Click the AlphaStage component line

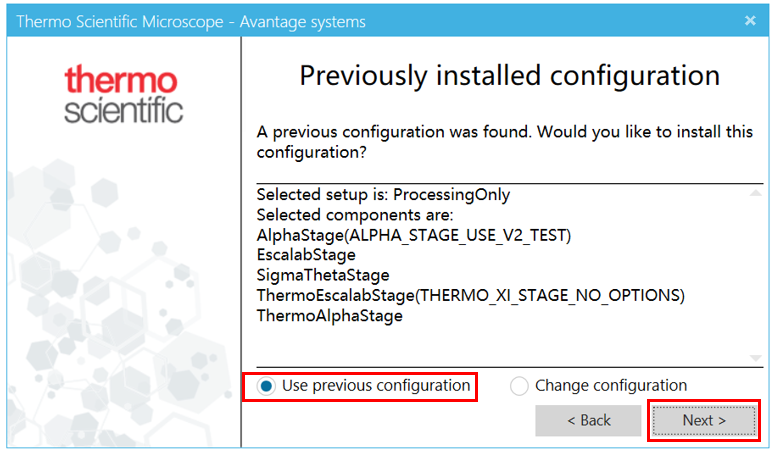coord(413,235)
